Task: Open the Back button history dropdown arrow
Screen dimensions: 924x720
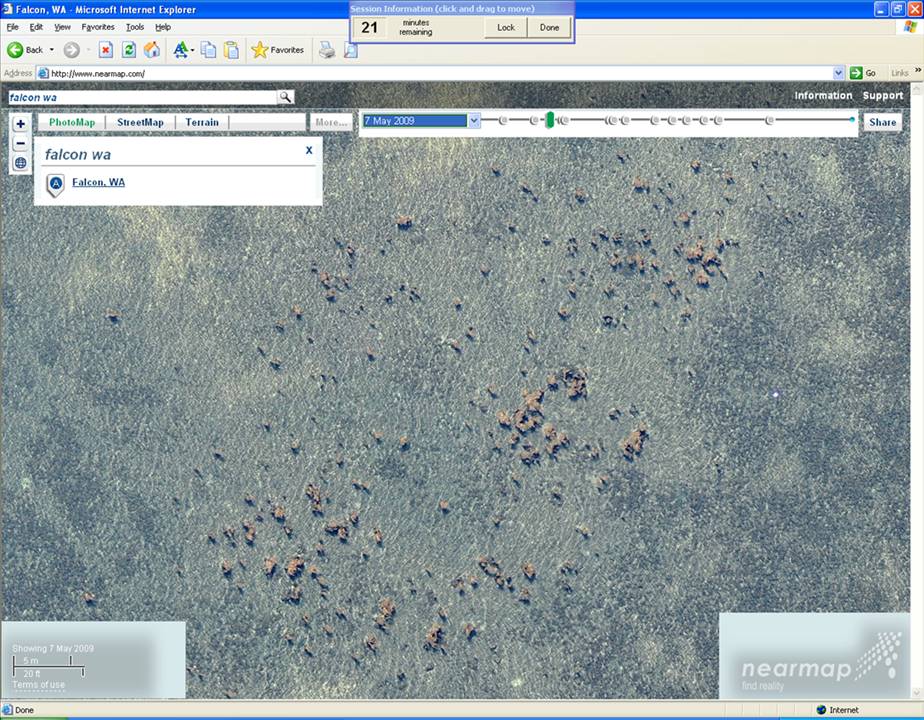Action: [x=52, y=50]
